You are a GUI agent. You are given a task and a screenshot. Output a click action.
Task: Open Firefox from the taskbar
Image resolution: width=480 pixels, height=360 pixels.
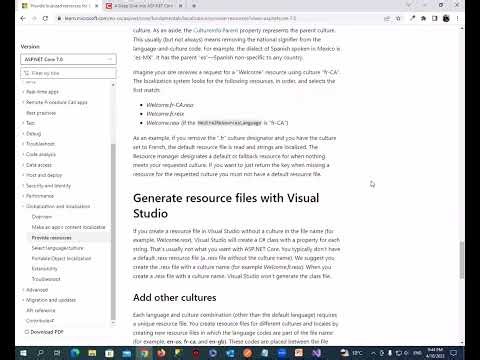pos(161,353)
